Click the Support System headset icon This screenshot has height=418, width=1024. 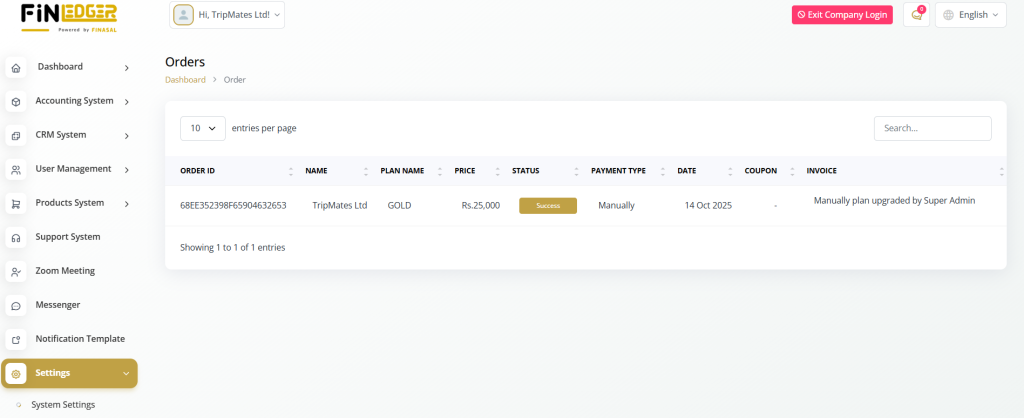click(x=15, y=238)
